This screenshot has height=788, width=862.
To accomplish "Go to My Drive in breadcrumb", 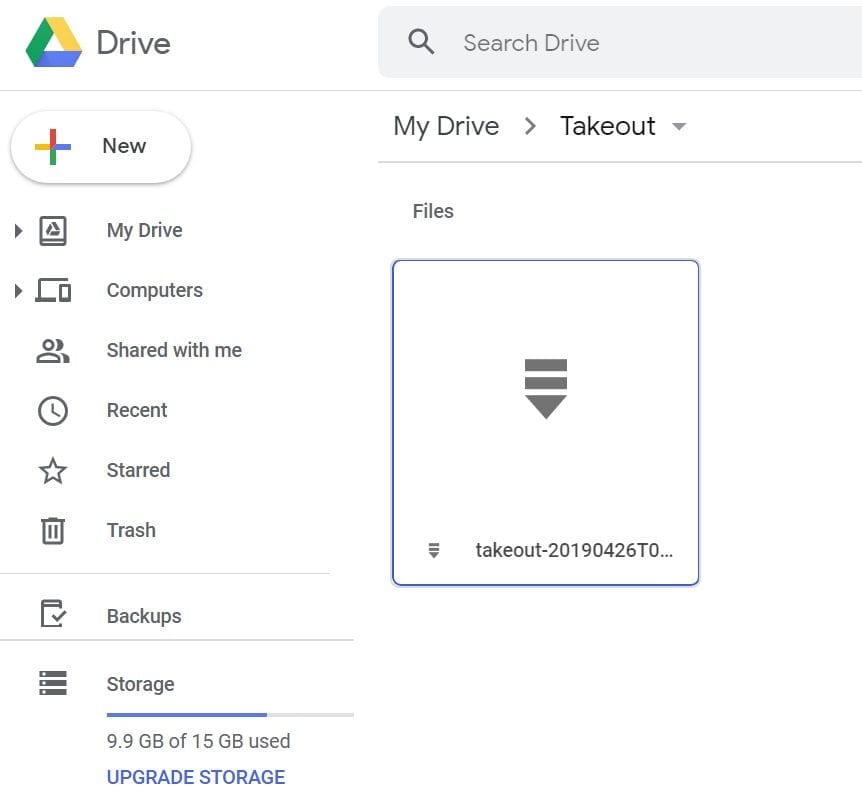I will click(446, 126).
